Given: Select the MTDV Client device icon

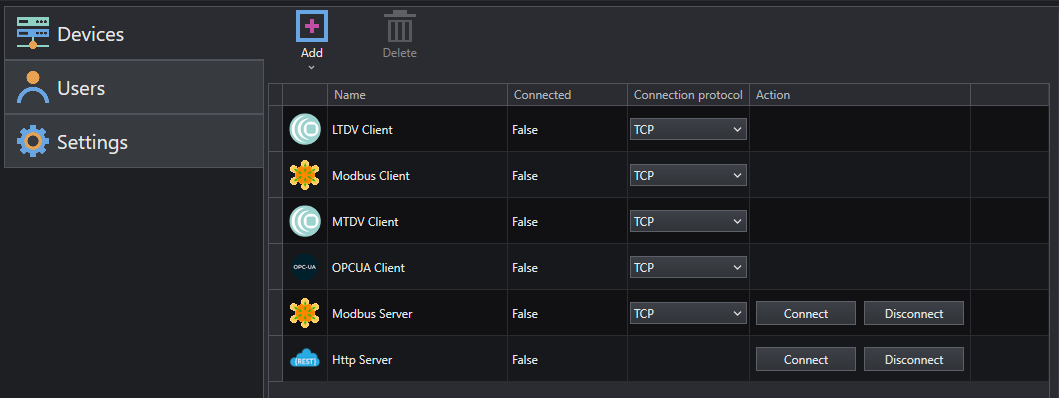Looking at the screenshot, I should click(305, 221).
